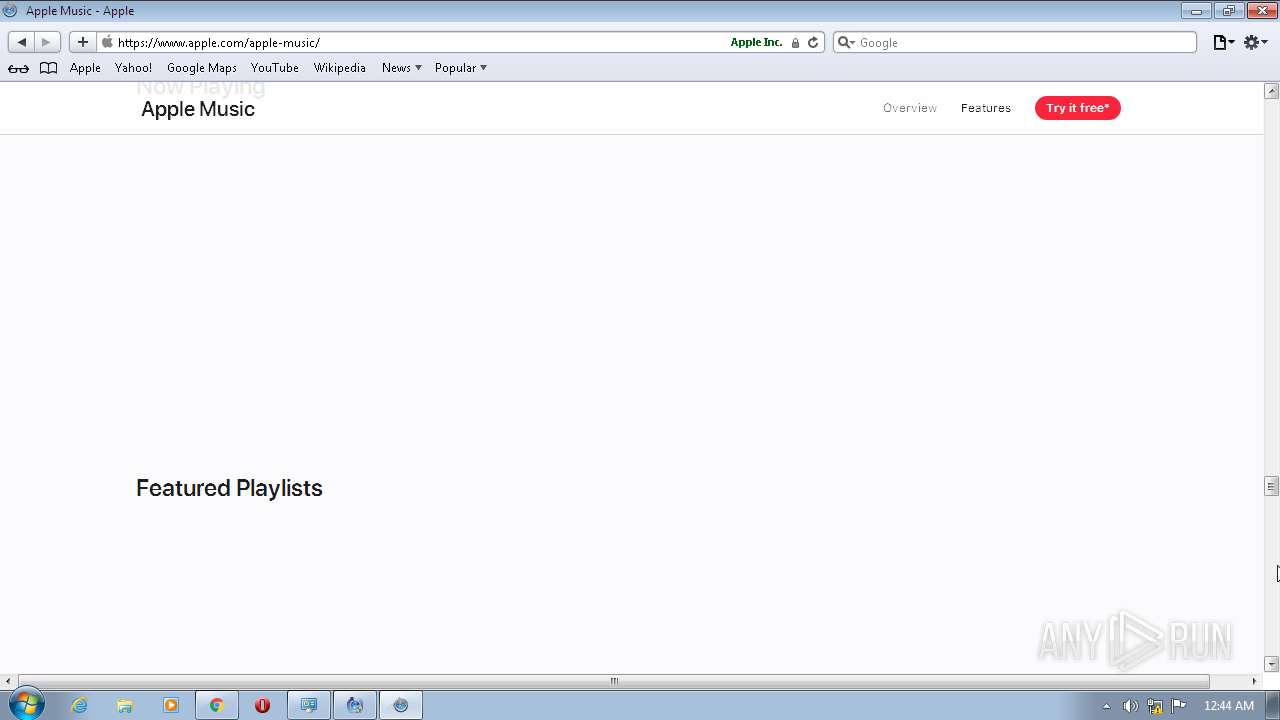Image resolution: width=1280 pixels, height=720 pixels.
Task: Restore down the Safari window
Action: pyautogui.click(x=1228, y=11)
